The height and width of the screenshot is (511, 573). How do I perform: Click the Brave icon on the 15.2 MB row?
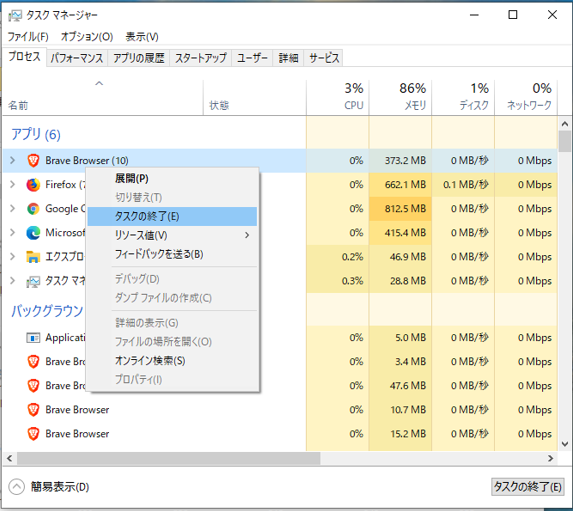33,434
